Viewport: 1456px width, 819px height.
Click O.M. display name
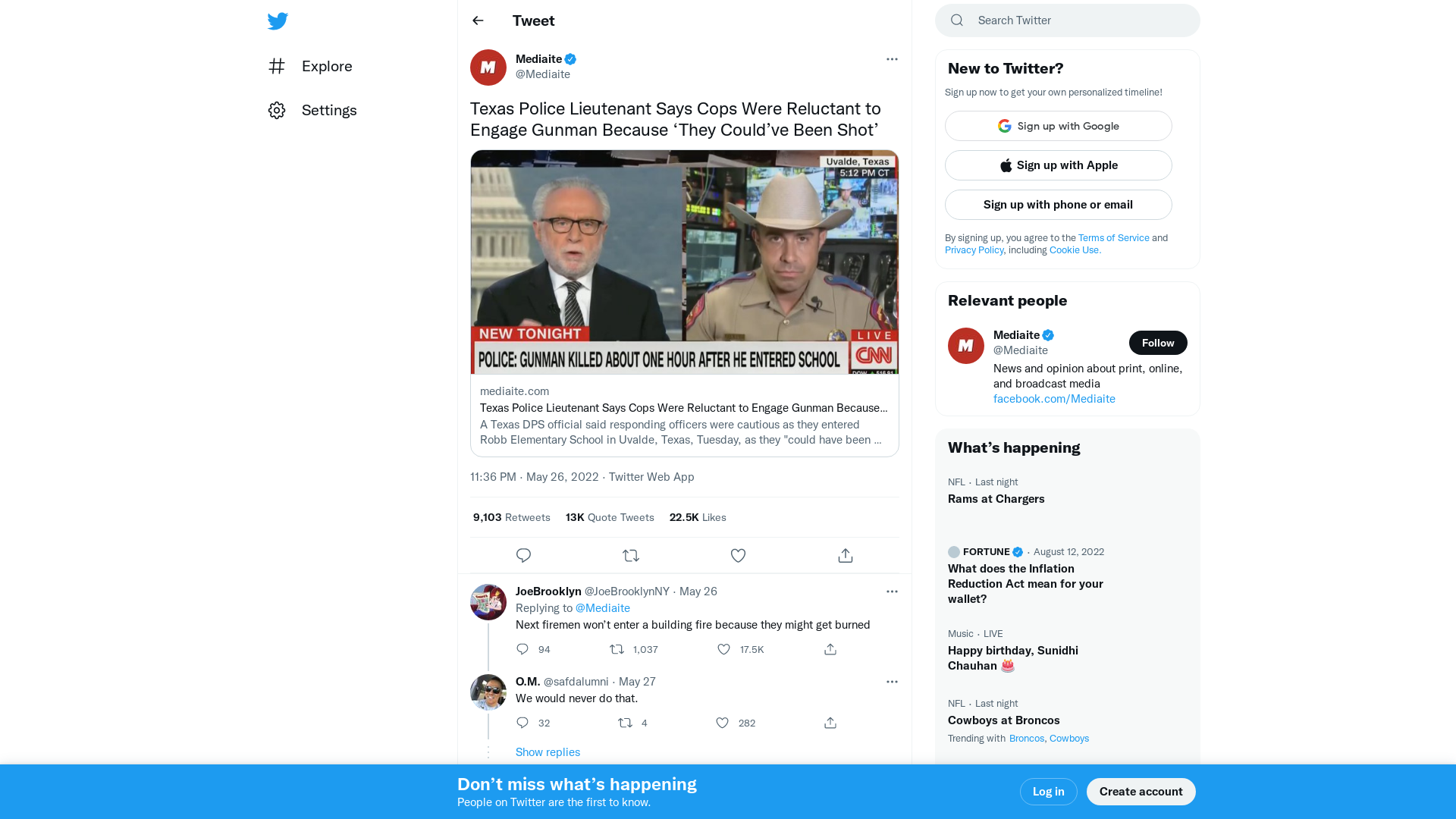pos(528,682)
